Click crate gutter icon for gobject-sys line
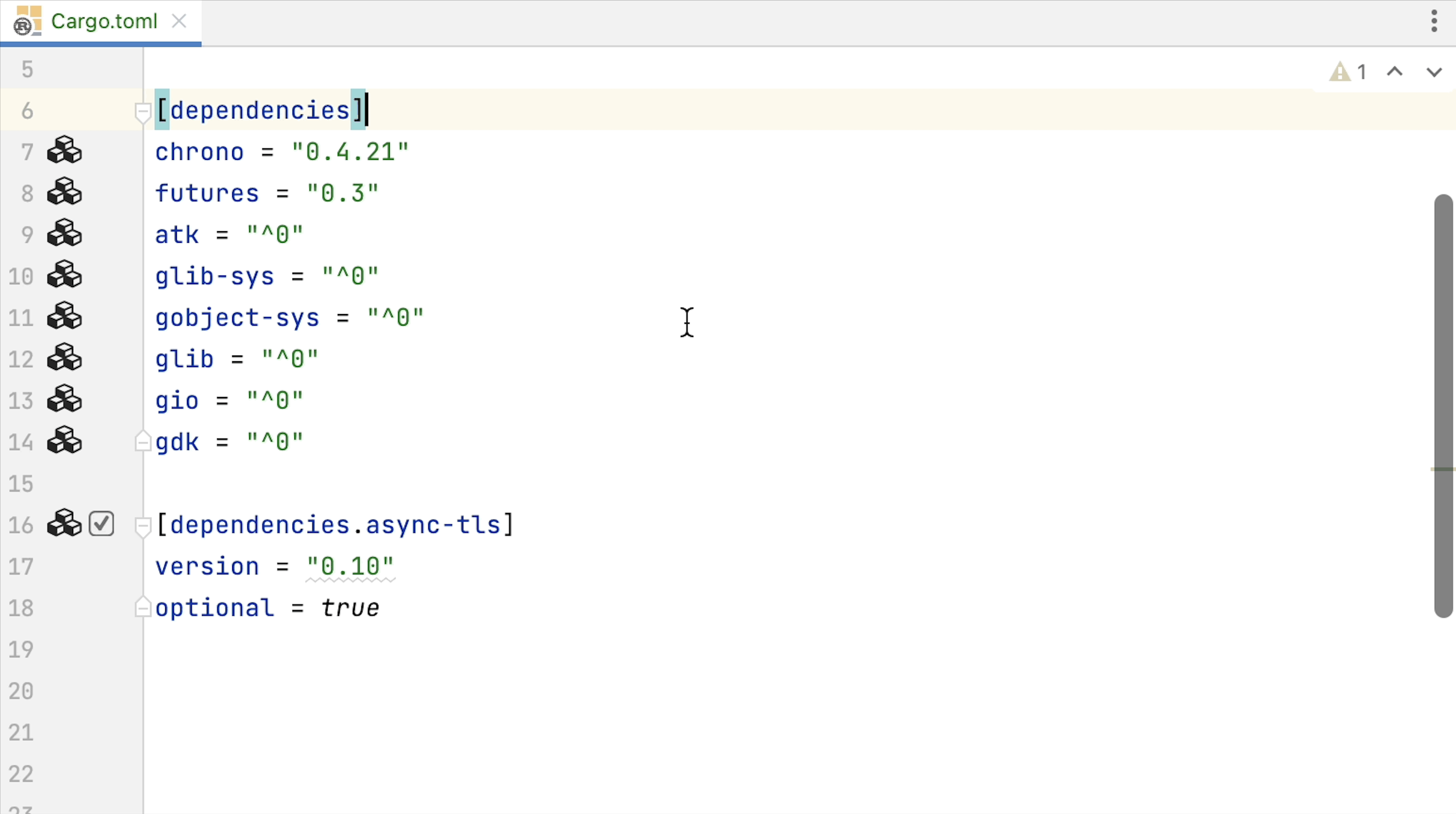This screenshot has height=814, width=1456. coord(65,317)
